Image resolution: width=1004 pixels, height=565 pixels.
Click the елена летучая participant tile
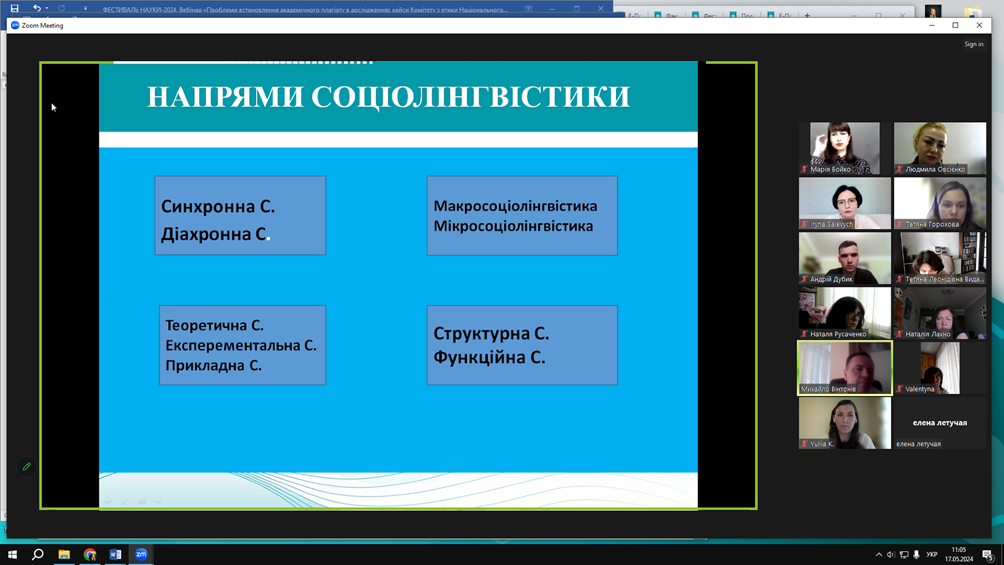940,423
